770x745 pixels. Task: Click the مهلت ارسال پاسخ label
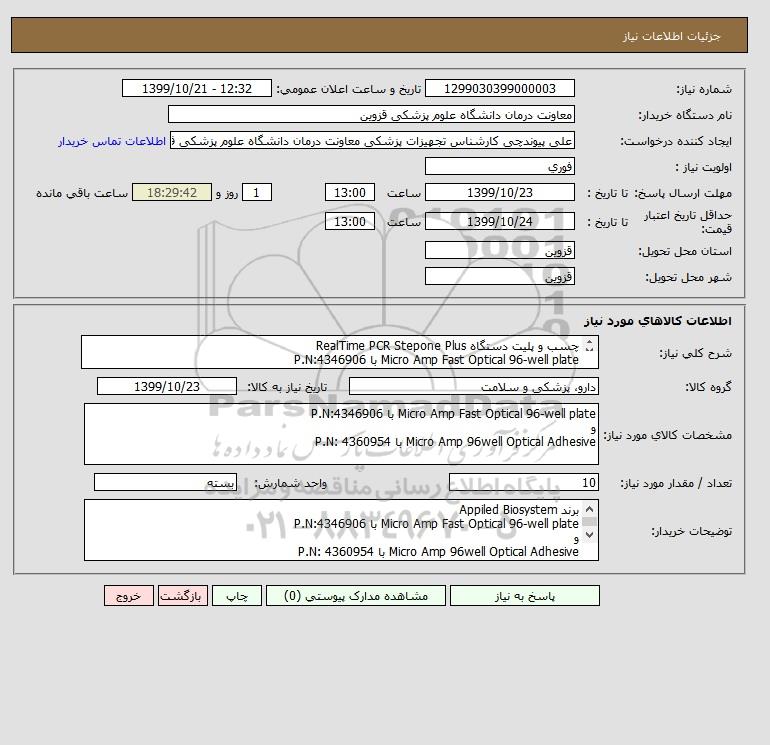point(684,193)
